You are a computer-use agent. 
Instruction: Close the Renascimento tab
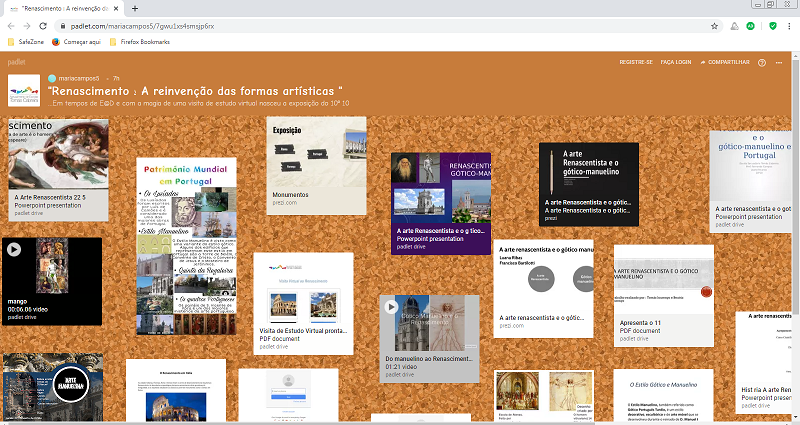[116, 9]
